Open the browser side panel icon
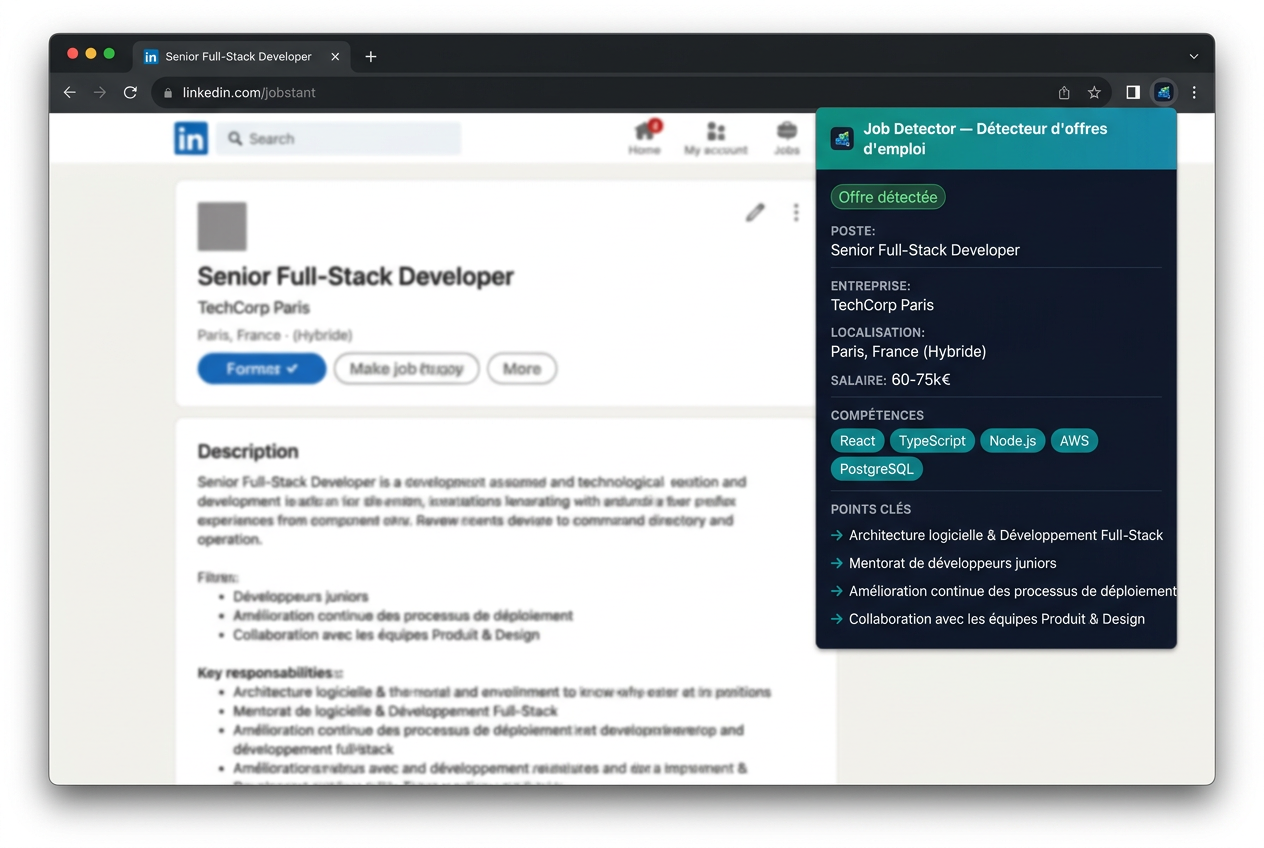Screen dimensions: 1264x848 [x=1133, y=92]
